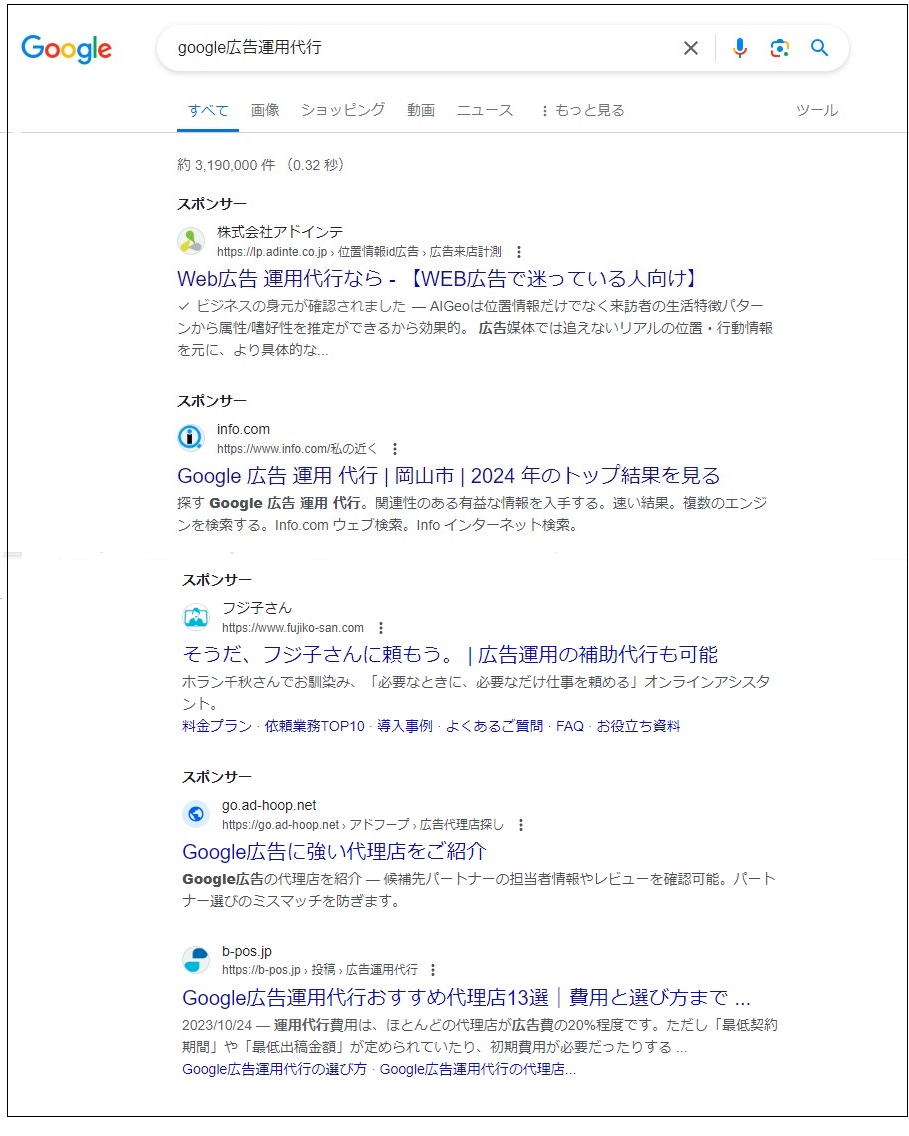
Task: Click the magnifying glass search button
Action: click(x=819, y=48)
